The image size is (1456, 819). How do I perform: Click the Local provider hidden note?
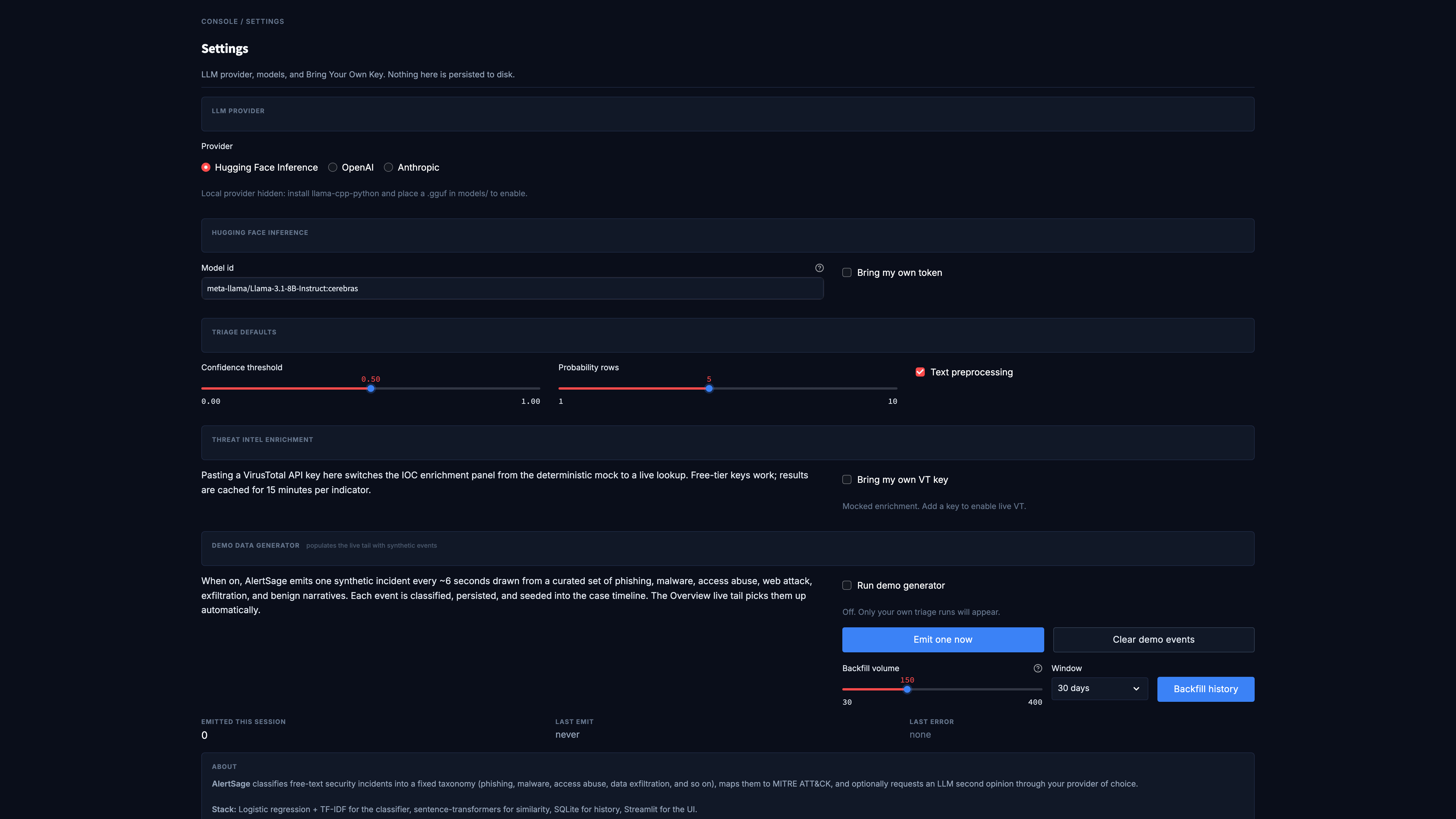pos(364,193)
